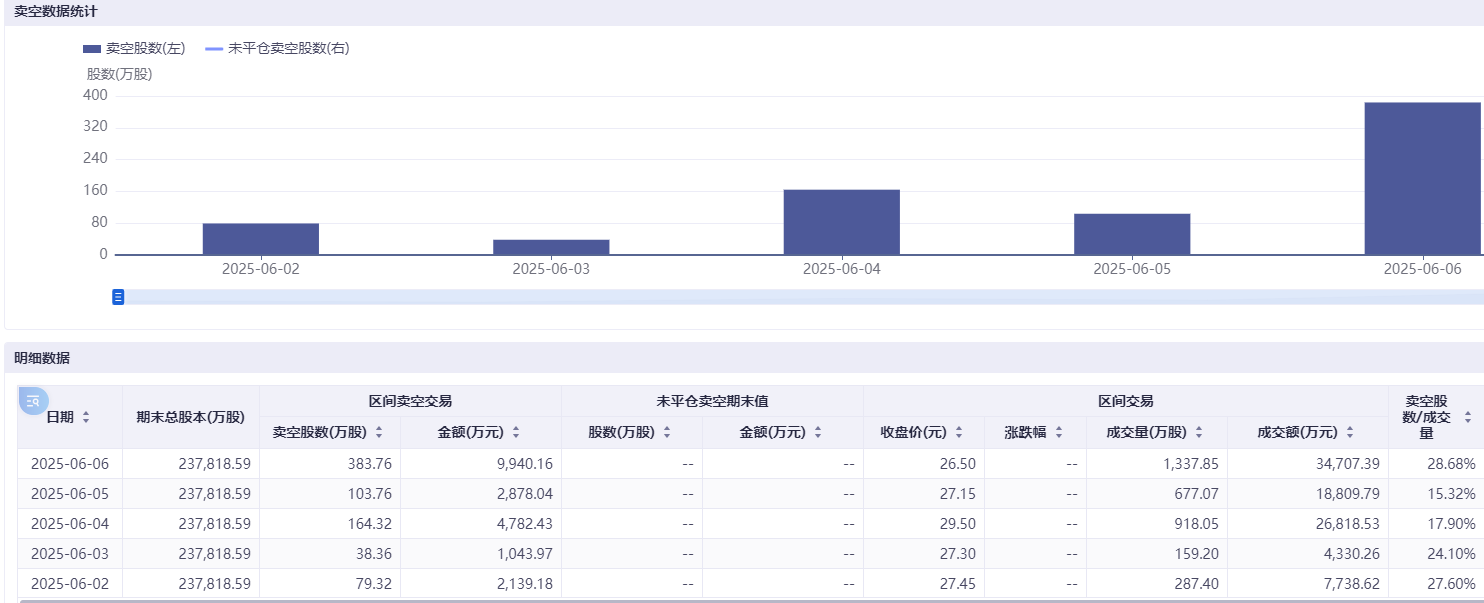The image size is (1484, 603).
Task: Sort 金额(万元) under 未平仓卖空期末值
Action: click(x=817, y=432)
